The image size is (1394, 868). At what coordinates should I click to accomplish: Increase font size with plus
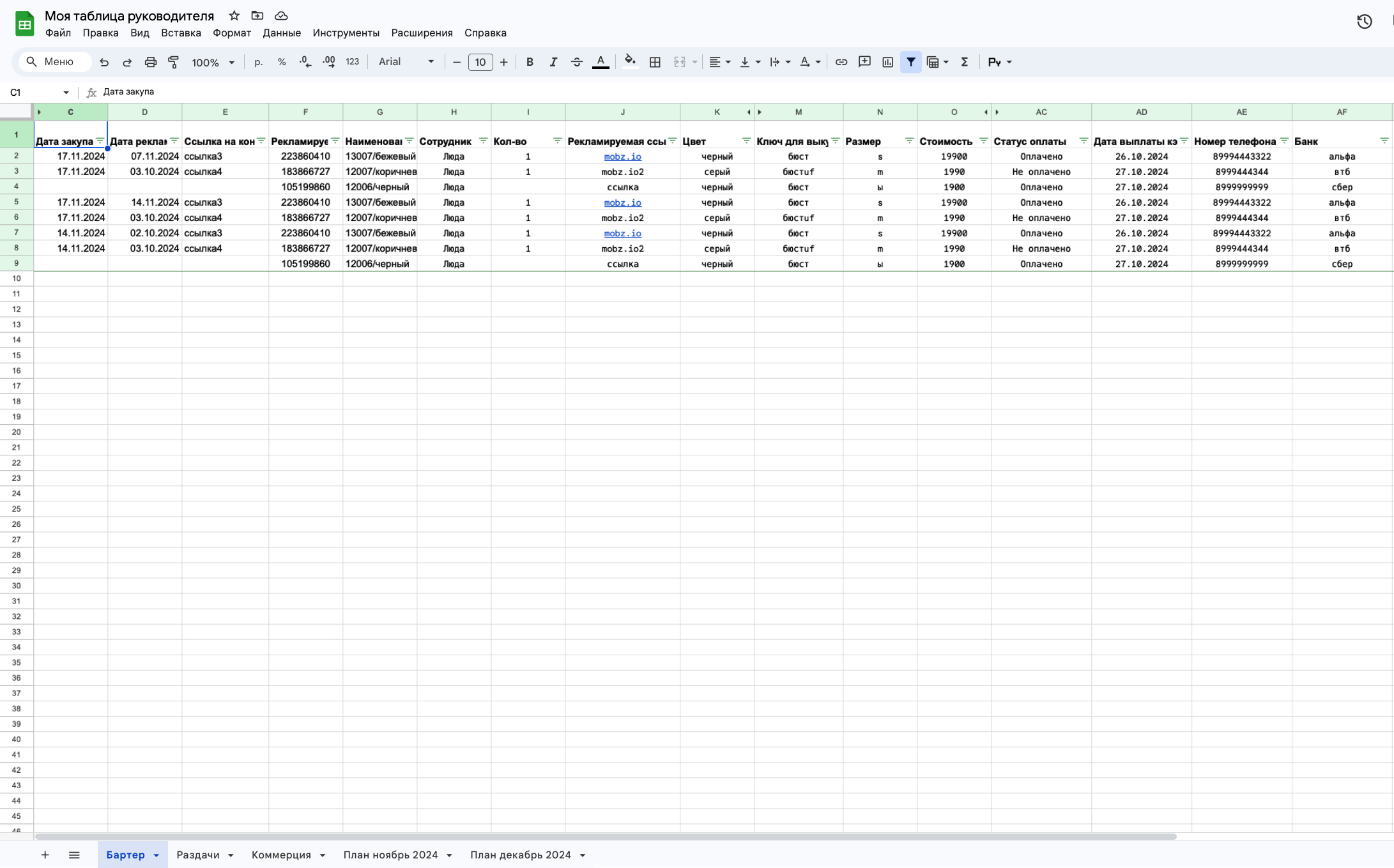[x=504, y=62]
